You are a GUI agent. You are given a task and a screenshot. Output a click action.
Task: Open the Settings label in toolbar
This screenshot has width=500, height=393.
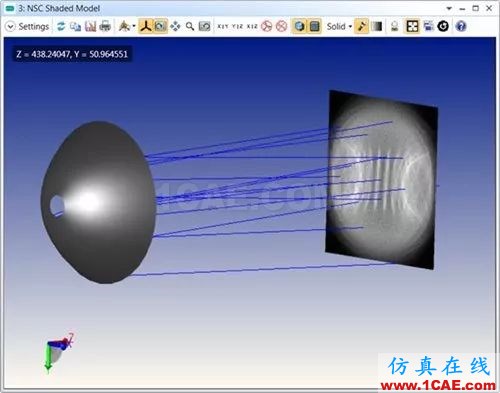click(x=34, y=26)
